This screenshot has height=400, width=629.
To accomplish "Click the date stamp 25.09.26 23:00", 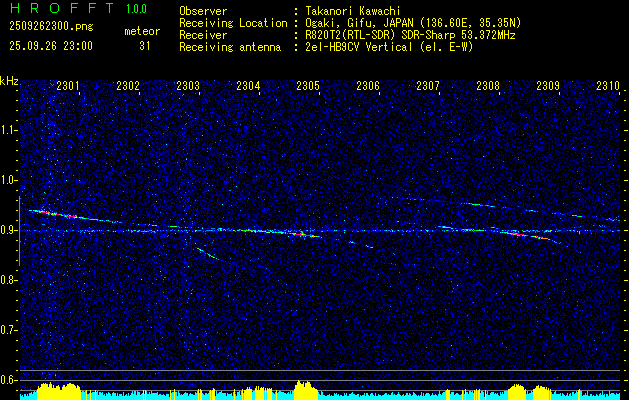I will click(51, 46).
